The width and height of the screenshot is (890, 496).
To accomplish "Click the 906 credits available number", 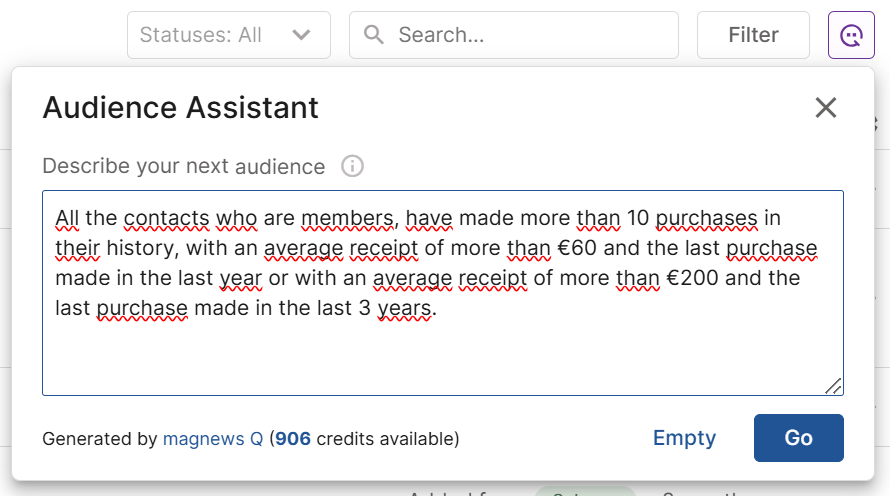I will point(292,439).
